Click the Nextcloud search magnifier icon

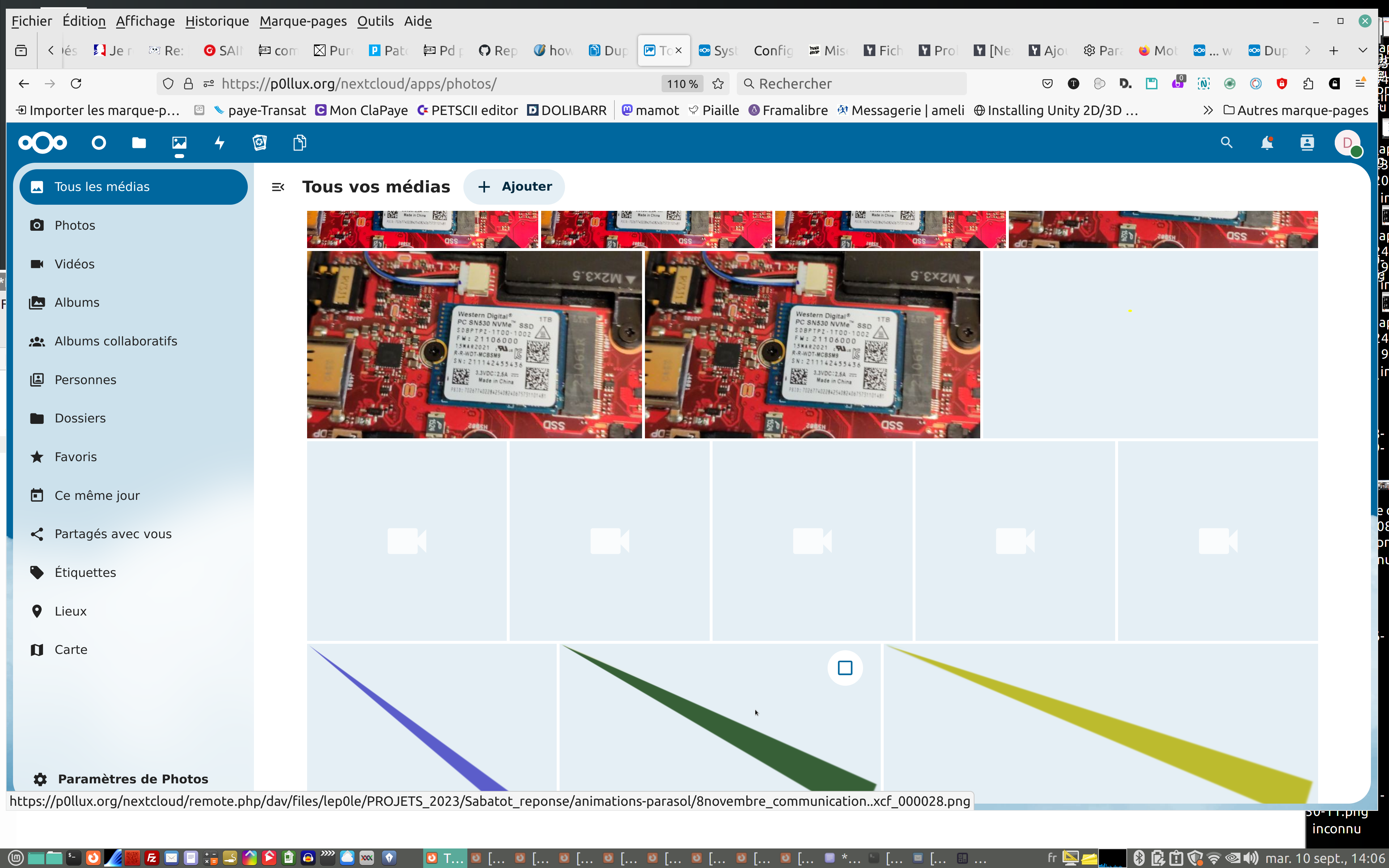click(1227, 142)
